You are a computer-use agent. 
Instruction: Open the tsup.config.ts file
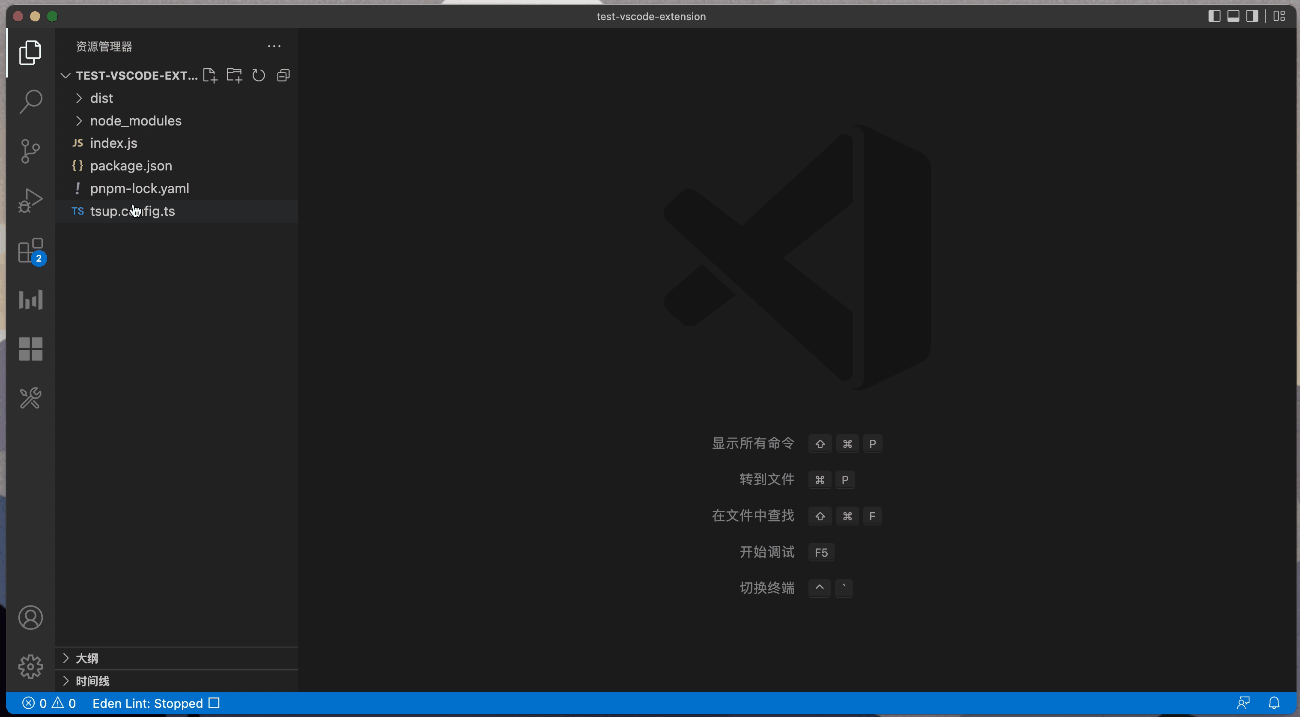(x=176, y=211)
